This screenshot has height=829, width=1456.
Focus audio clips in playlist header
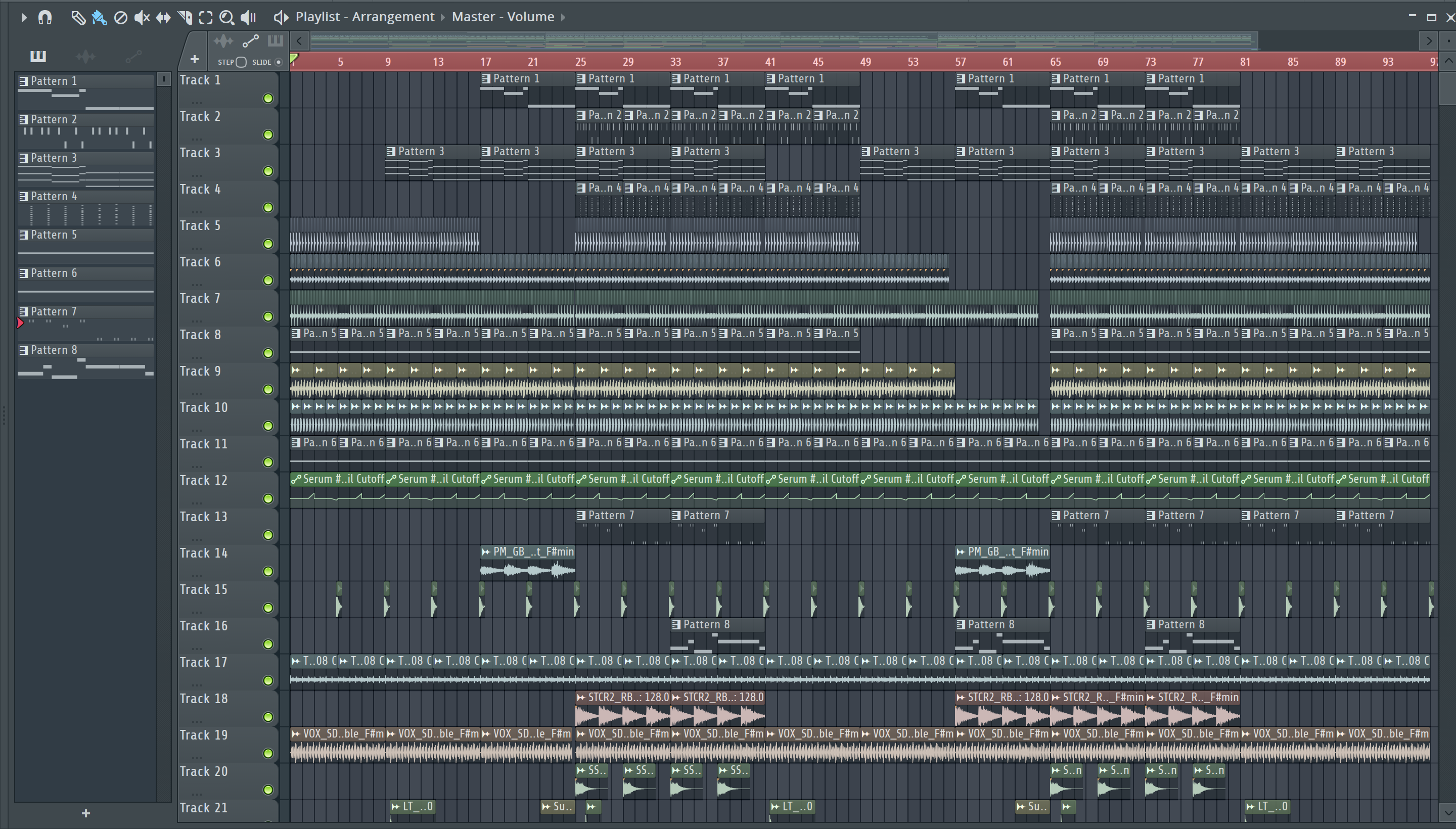[x=223, y=41]
